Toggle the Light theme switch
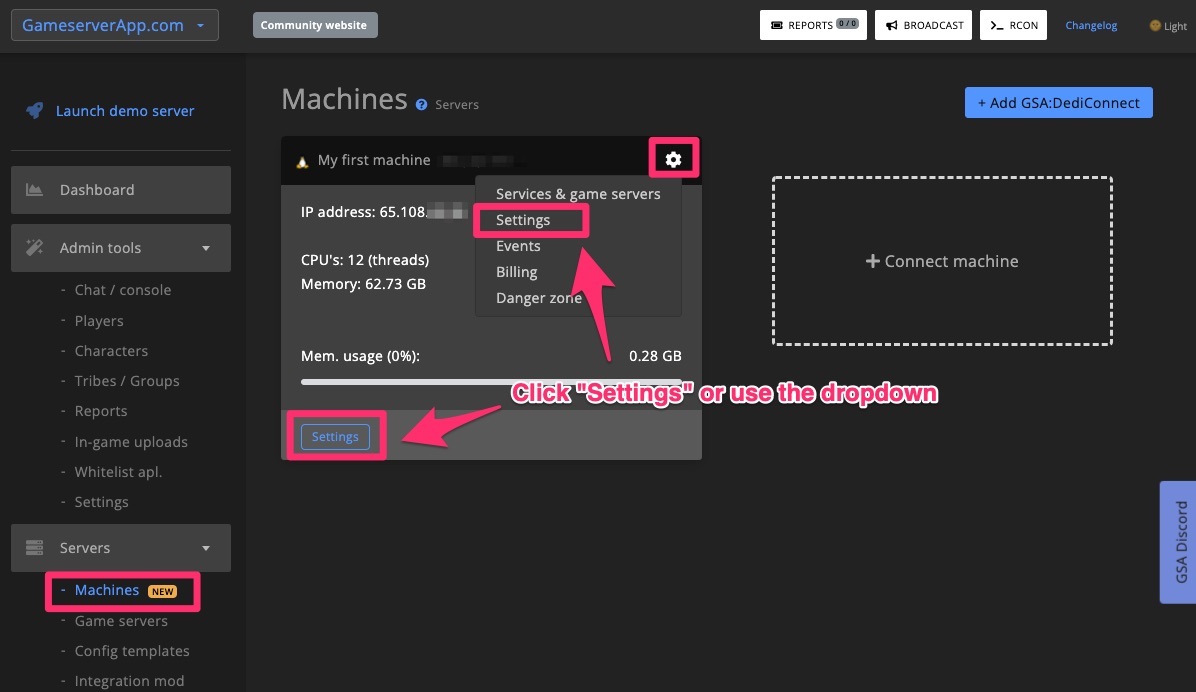The height and width of the screenshot is (692, 1196). pos(1168,25)
